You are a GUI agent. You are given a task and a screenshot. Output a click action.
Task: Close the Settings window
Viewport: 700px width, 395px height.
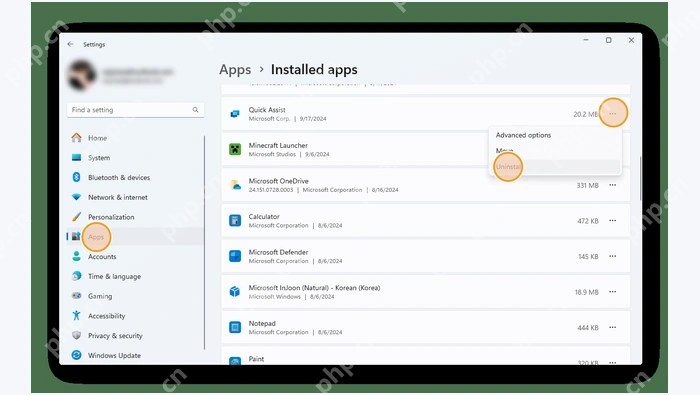point(631,40)
